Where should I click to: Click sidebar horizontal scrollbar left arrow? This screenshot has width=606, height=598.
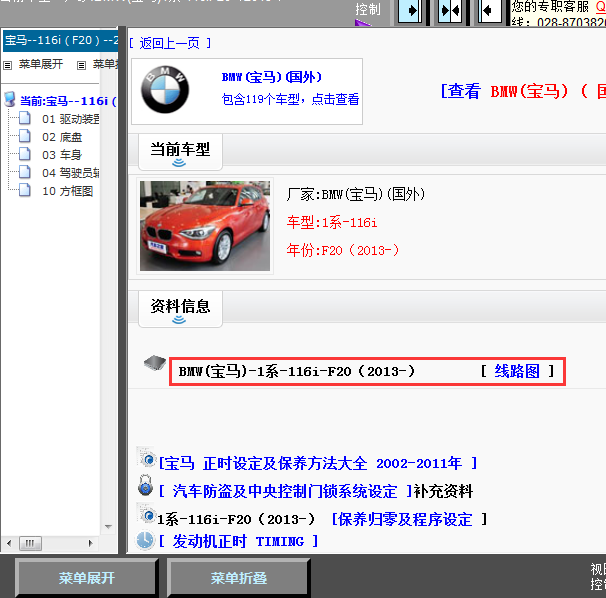(9, 543)
